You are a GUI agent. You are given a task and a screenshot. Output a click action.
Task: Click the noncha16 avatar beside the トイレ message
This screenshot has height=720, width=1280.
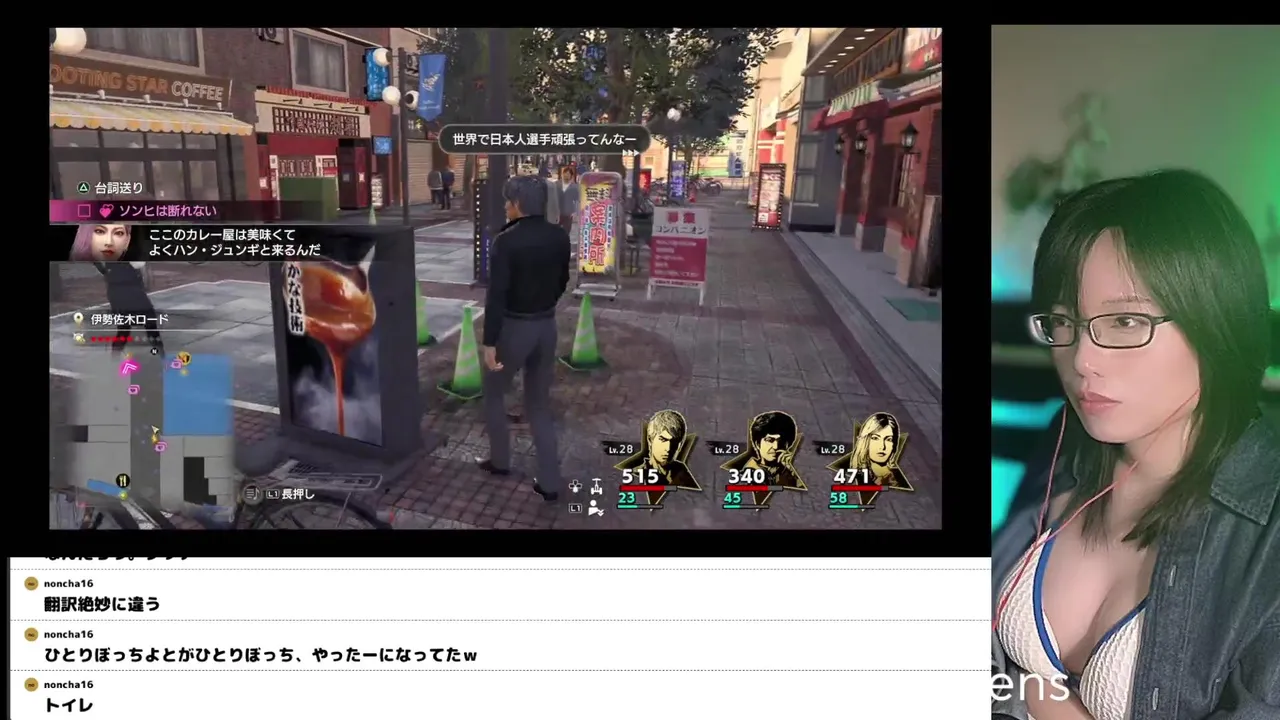[31, 684]
